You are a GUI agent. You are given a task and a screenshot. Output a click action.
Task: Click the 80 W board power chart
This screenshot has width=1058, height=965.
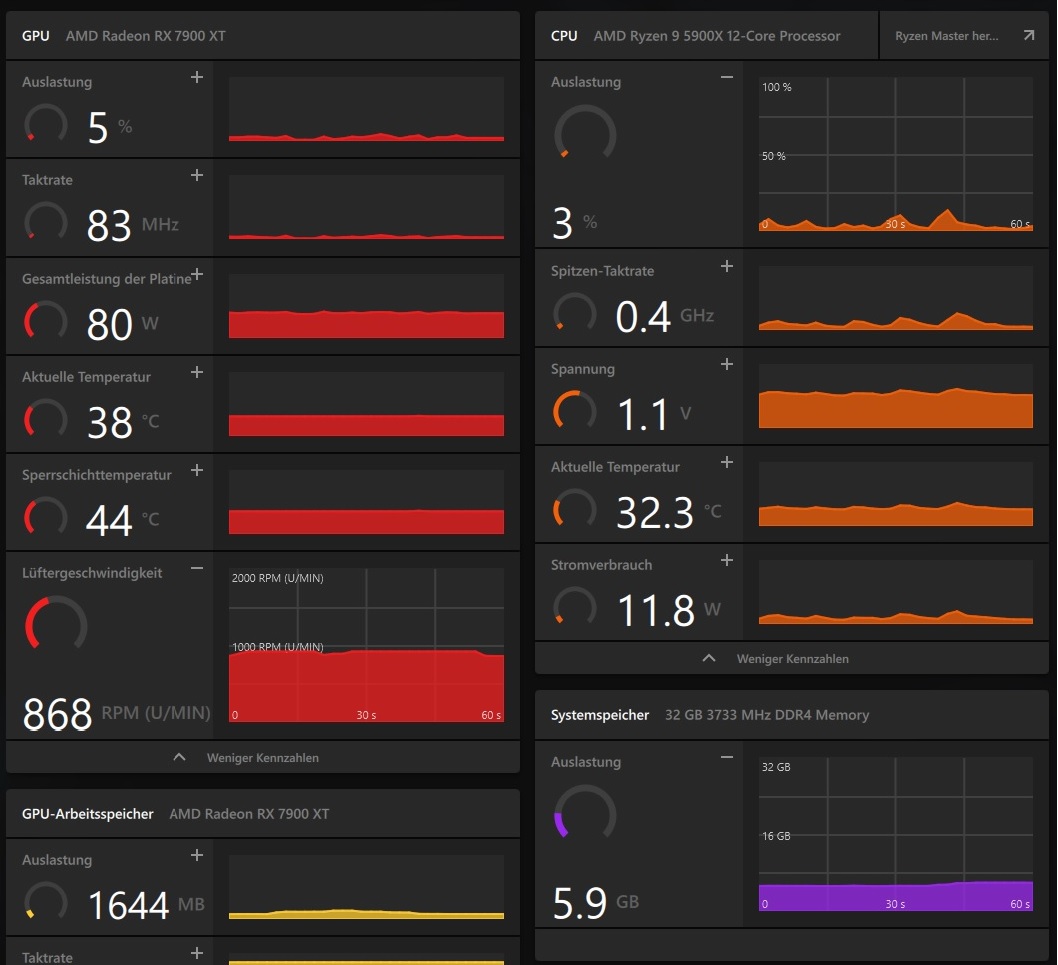pos(366,306)
